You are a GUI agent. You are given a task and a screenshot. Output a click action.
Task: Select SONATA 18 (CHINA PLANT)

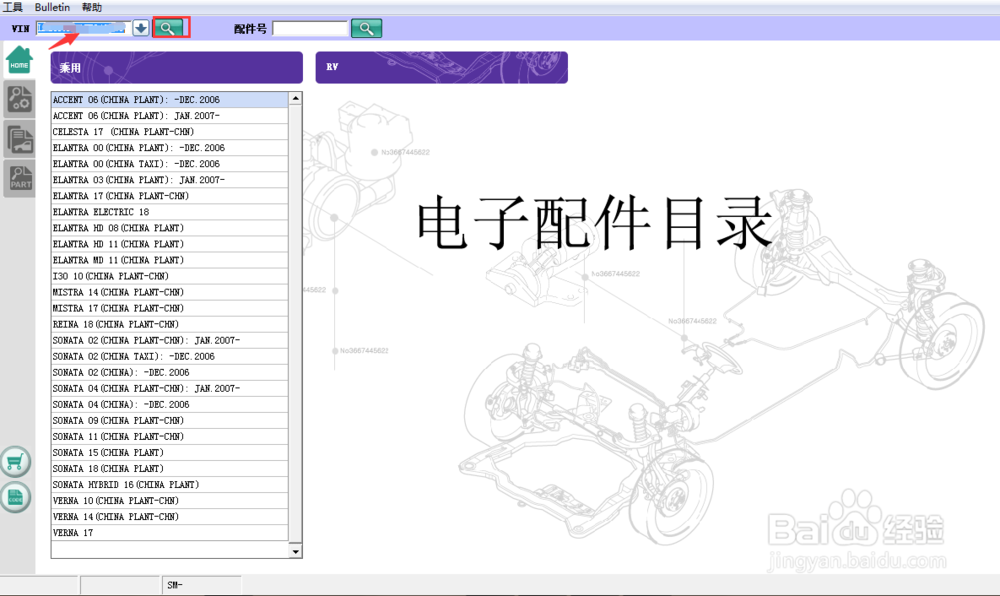pos(170,469)
